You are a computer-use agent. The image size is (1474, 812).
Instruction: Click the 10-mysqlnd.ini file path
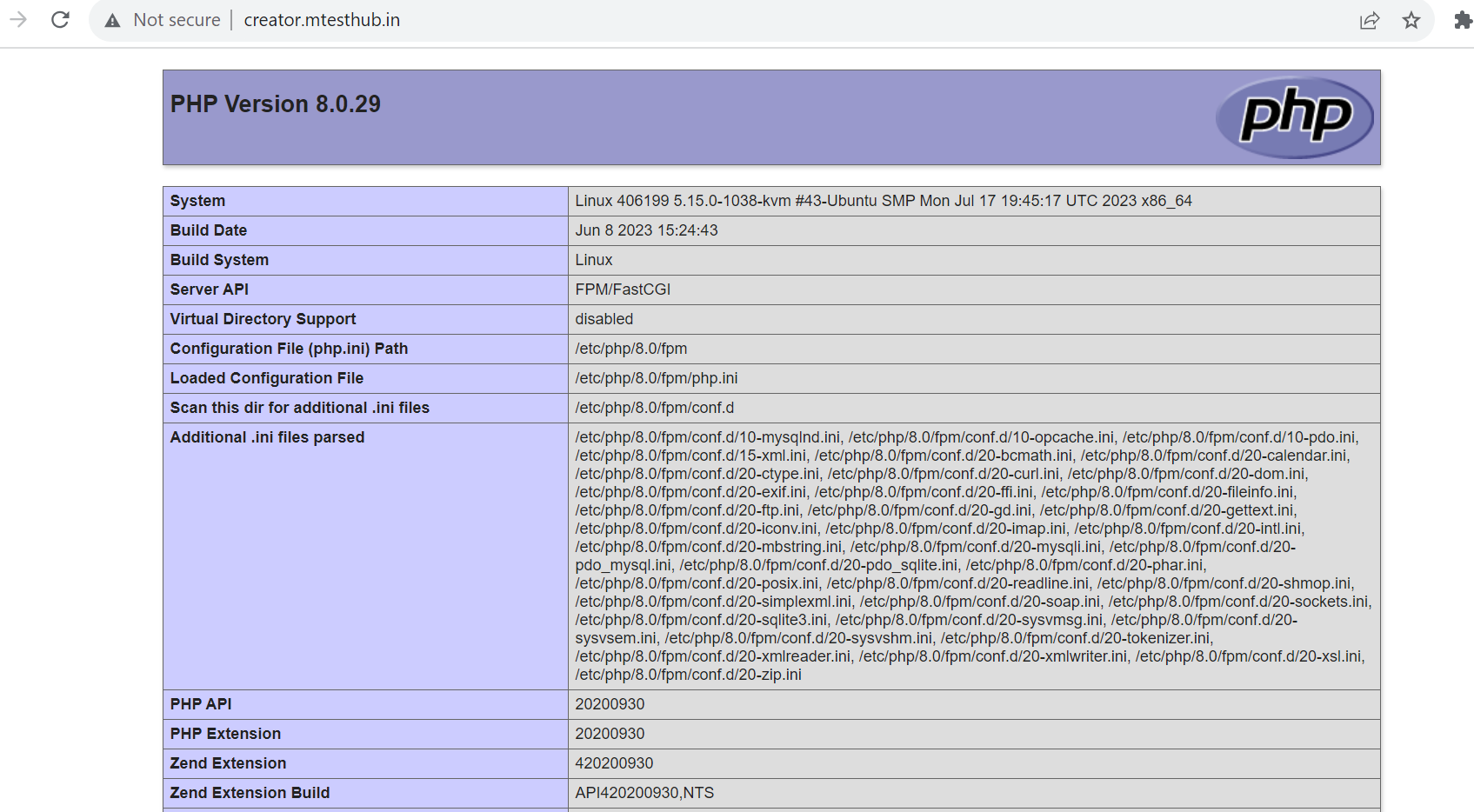[708, 437]
